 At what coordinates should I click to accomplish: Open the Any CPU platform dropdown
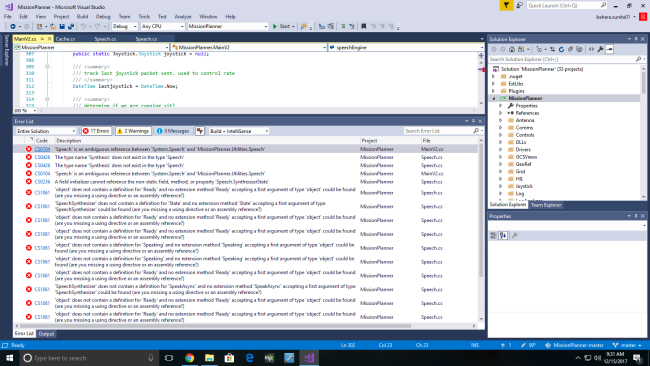[x=162, y=26]
